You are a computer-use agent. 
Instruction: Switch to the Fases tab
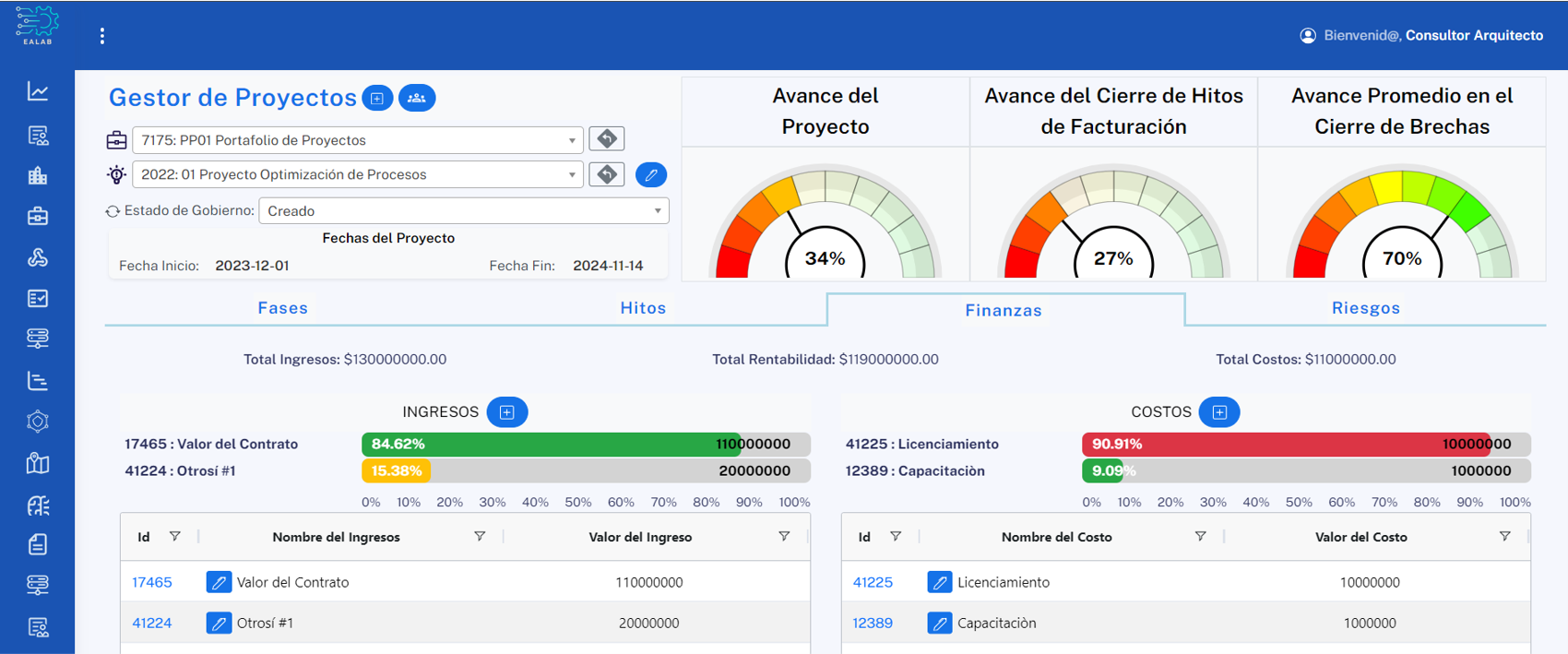pyautogui.click(x=282, y=308)
